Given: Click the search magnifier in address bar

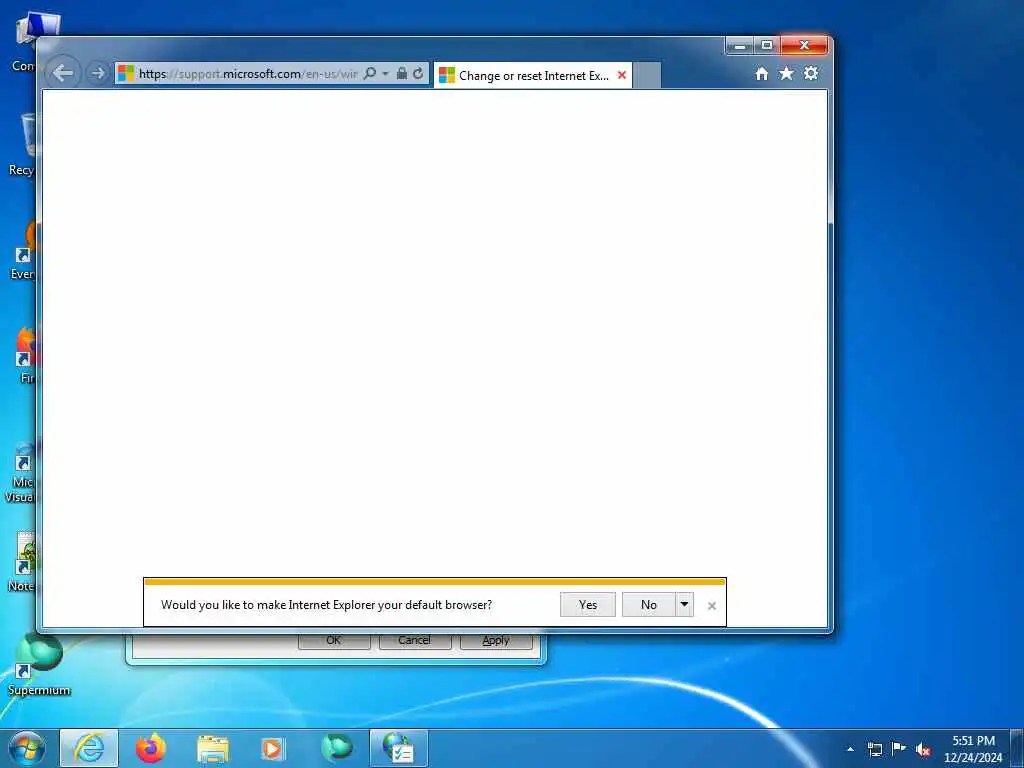Looking at the screenshot, I should [370, 73].
